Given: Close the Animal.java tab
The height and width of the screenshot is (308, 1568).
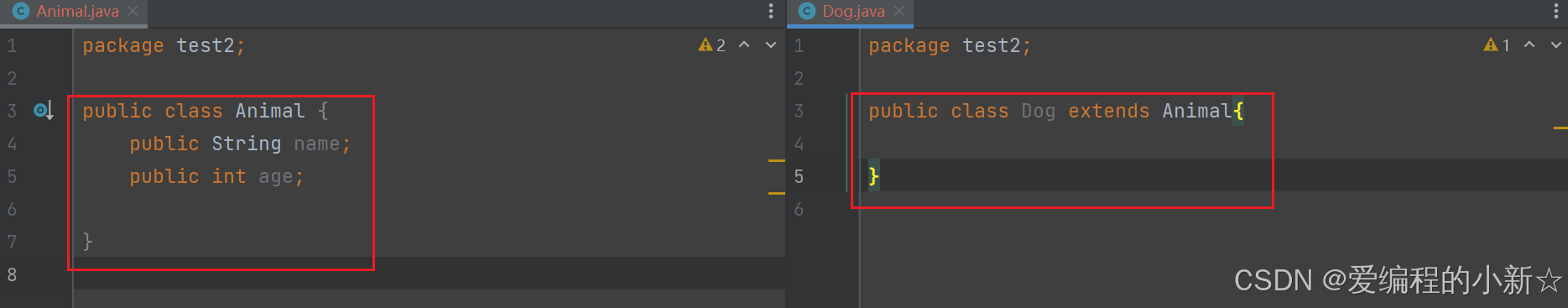Looking at the screenshot, I should [x=133, y=12].
